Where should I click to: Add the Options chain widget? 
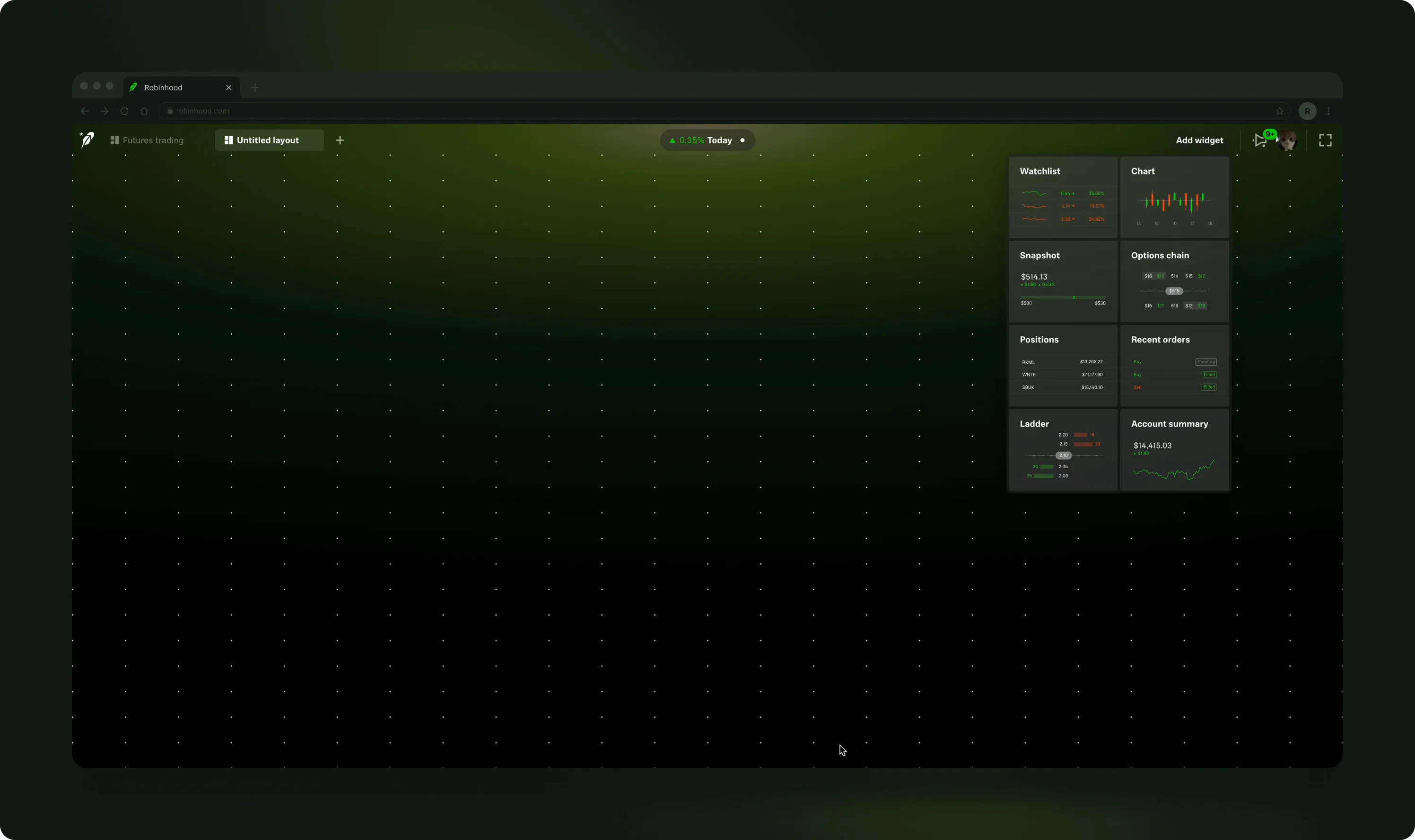click(x=1174, y=281)
